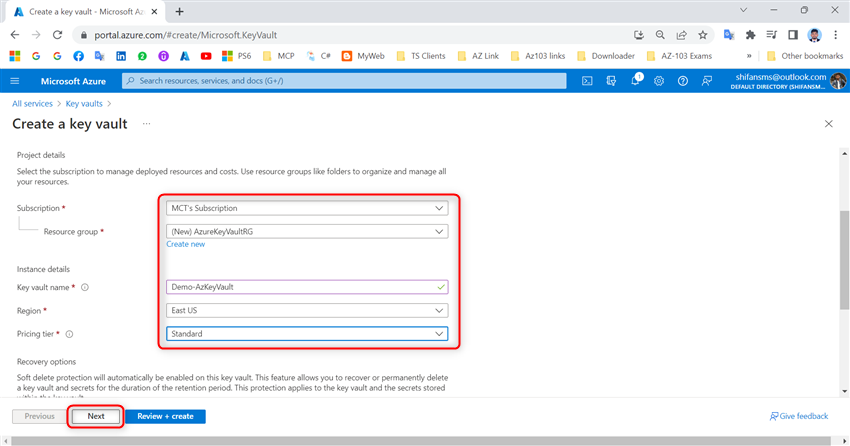Image resolution: width=850 pixels, height=446 pixels.
Task: Click the Microsoft Azure home title
Action: [x=73, y=81]
